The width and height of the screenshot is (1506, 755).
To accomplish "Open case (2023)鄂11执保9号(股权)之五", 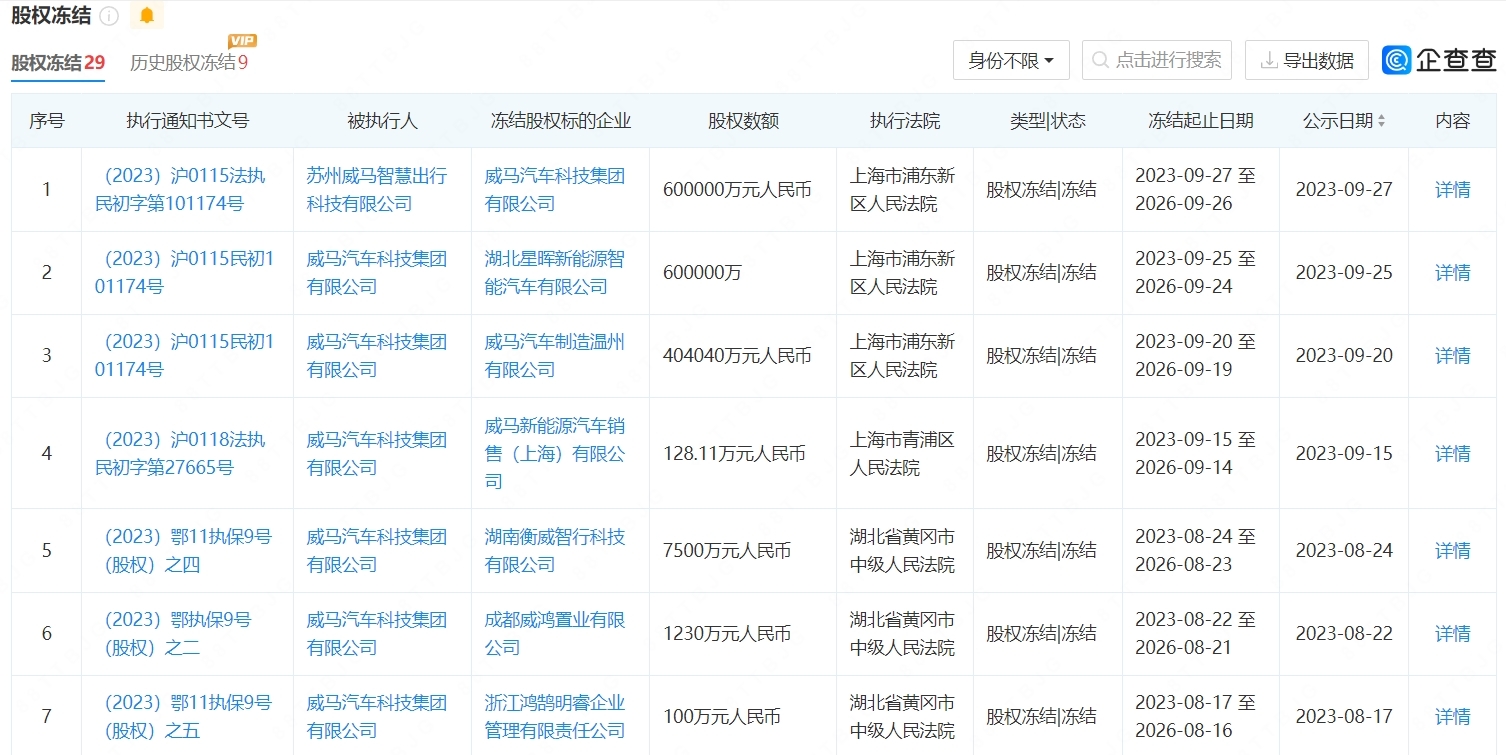I will click(183, 717).
